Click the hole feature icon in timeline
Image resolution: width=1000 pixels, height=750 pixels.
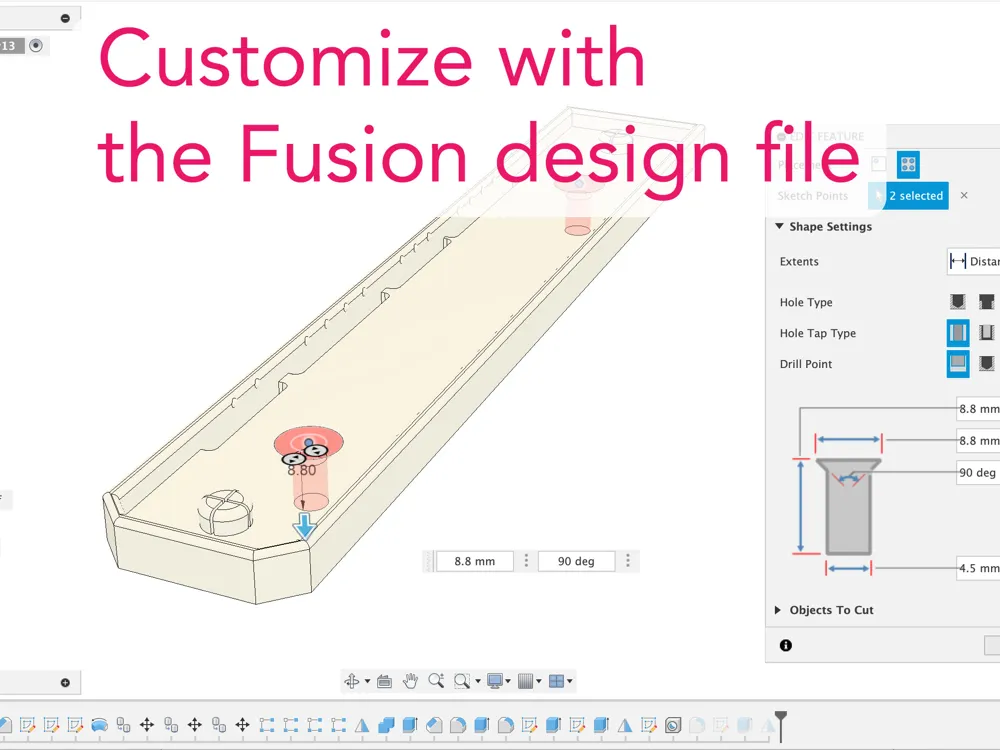tap(672, 725)
